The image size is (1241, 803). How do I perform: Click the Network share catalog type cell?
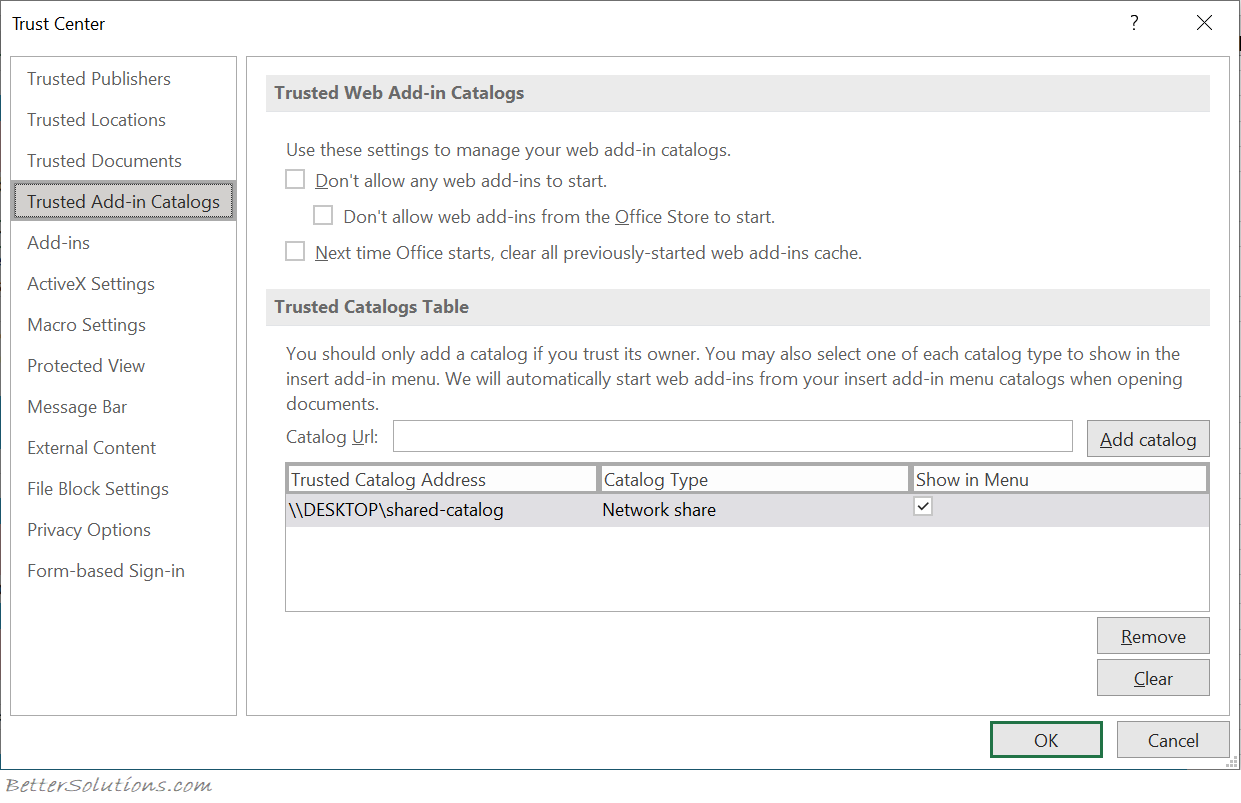[659, 510]
